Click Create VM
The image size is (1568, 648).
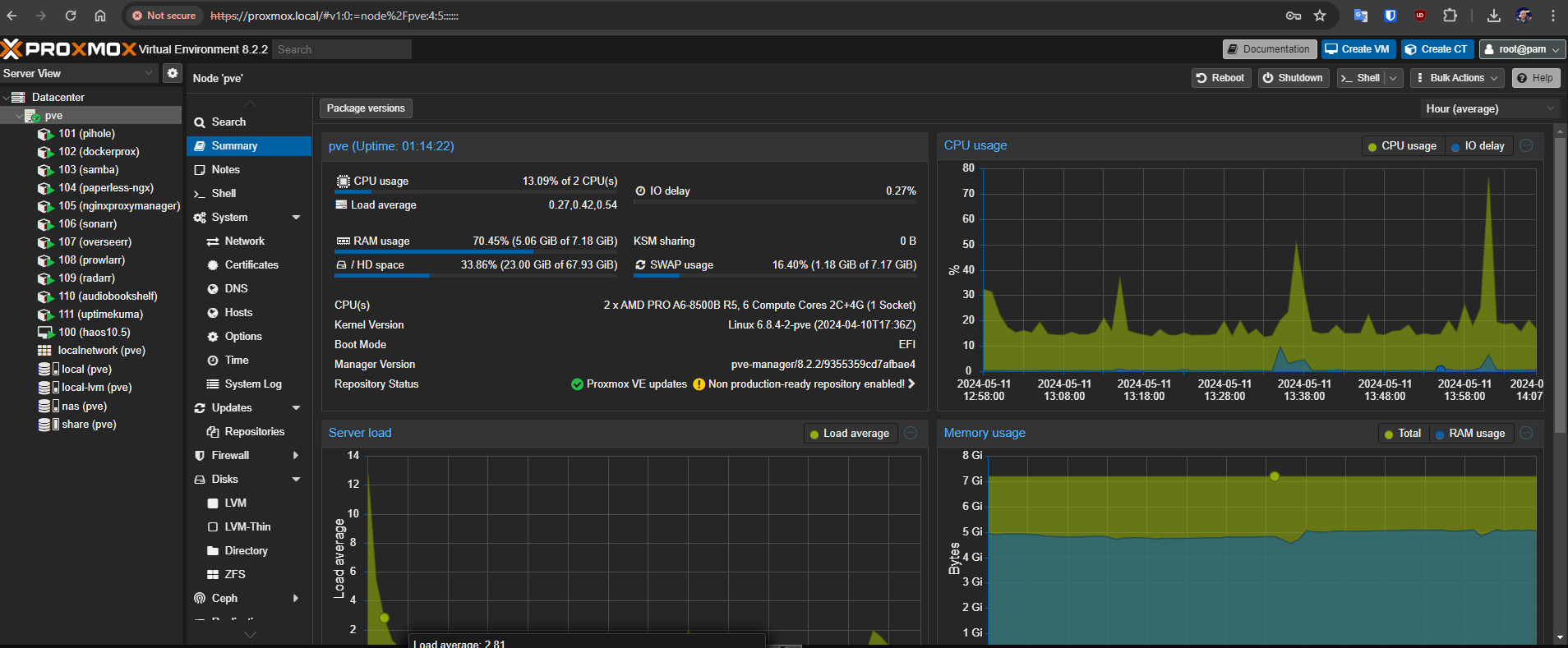(1358, 49)
